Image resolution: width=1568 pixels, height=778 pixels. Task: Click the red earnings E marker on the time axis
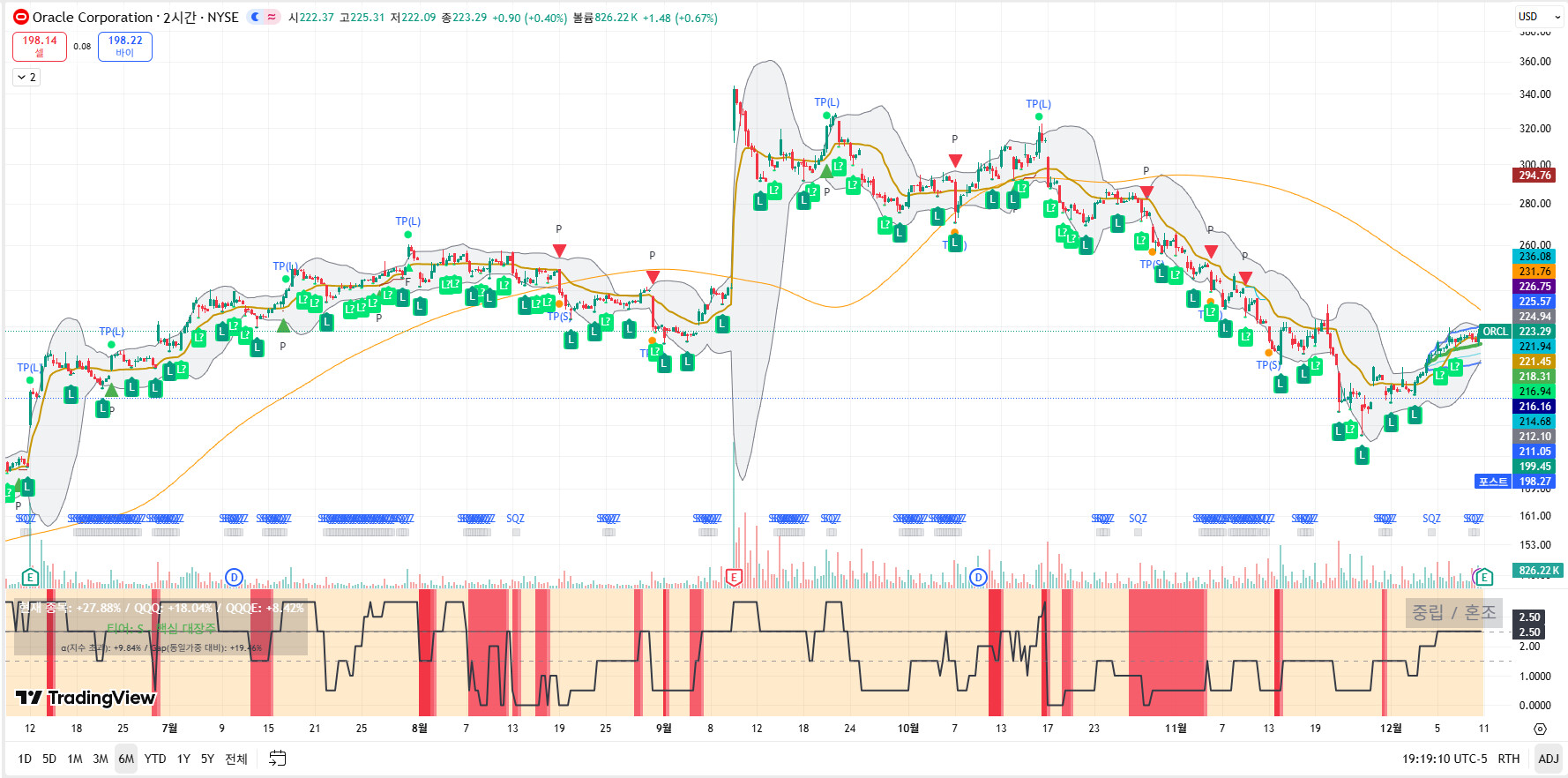(734, 577)
